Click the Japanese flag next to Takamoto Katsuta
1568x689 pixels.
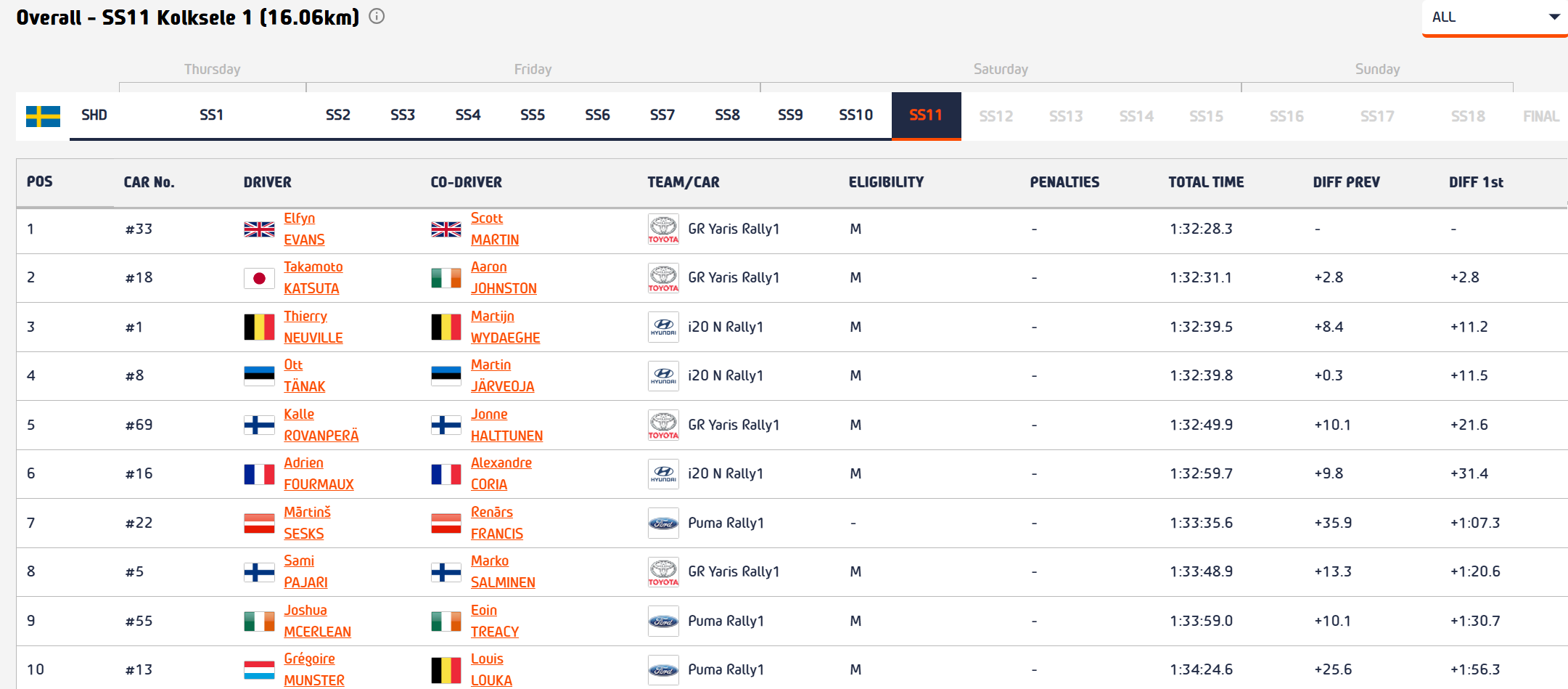point(259,279)
